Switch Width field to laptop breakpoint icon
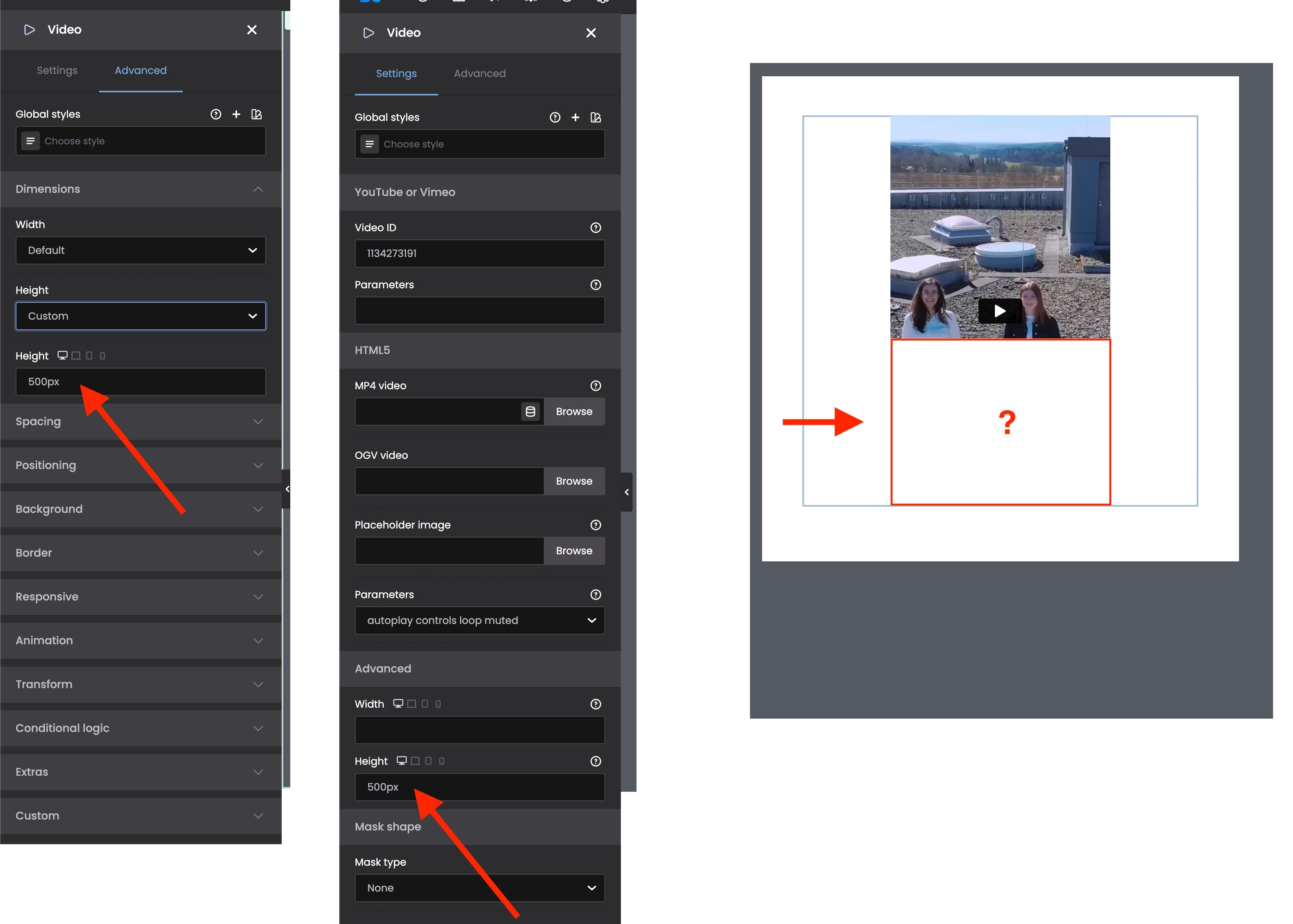 click(x=411, y=704)
